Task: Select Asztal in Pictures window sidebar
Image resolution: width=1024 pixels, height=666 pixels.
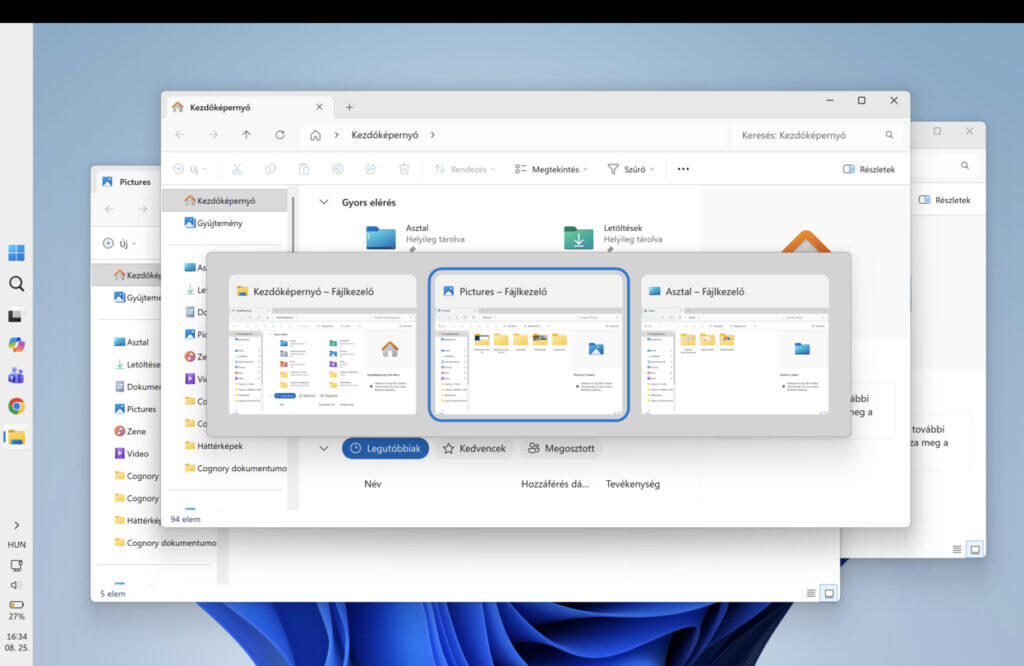Action: point(132,342)
